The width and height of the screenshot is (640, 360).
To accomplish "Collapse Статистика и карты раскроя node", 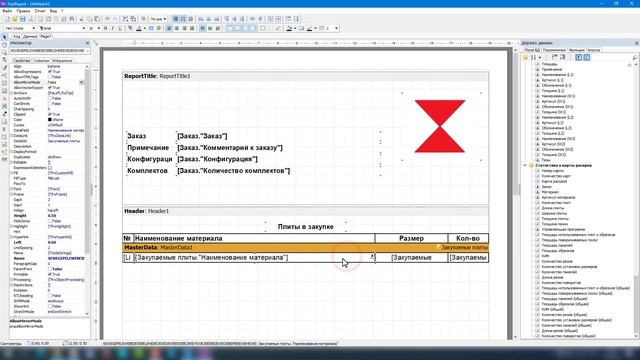I will tap(525, 165).
